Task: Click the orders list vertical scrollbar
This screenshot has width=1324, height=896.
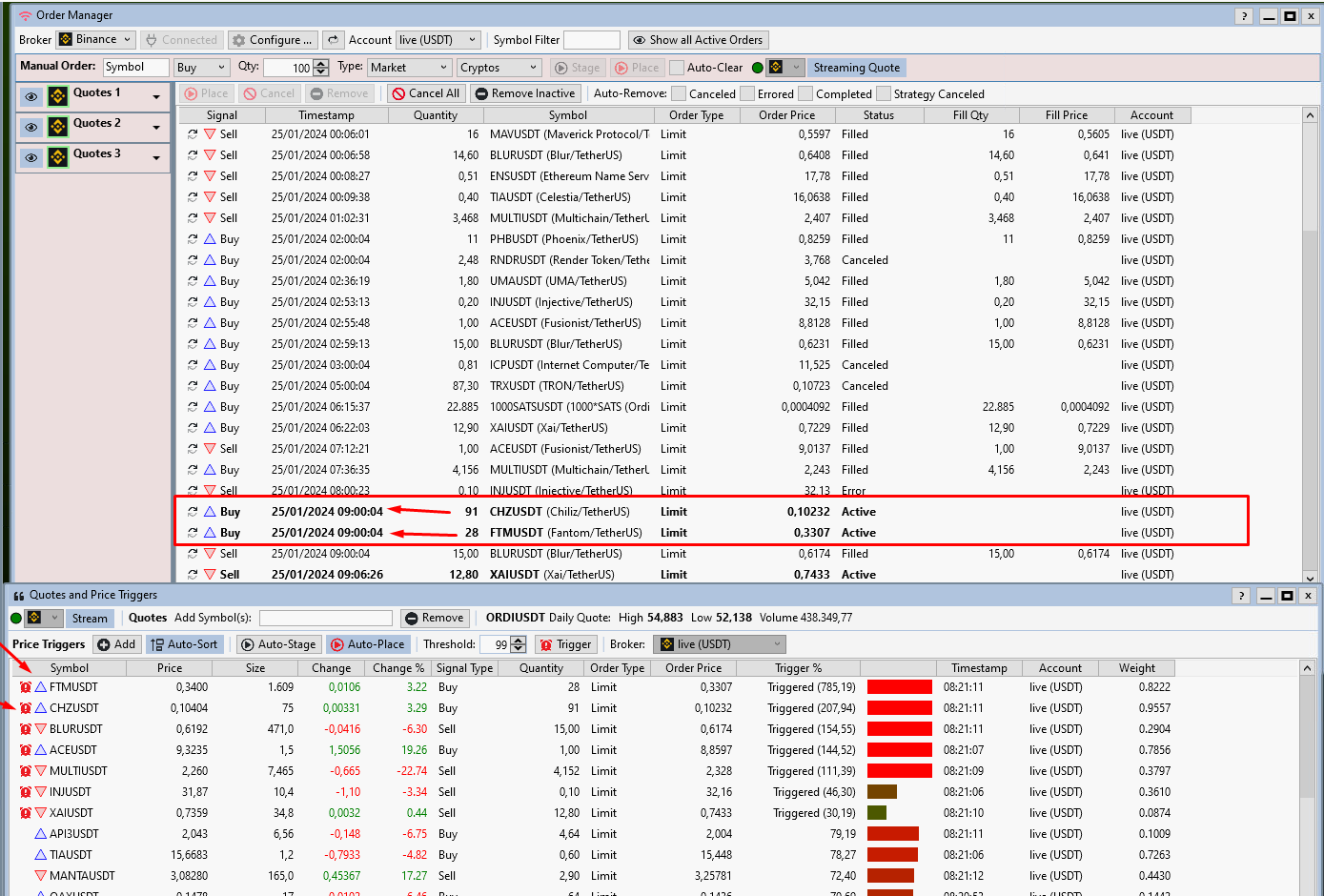Action: tap(1310, 343)
